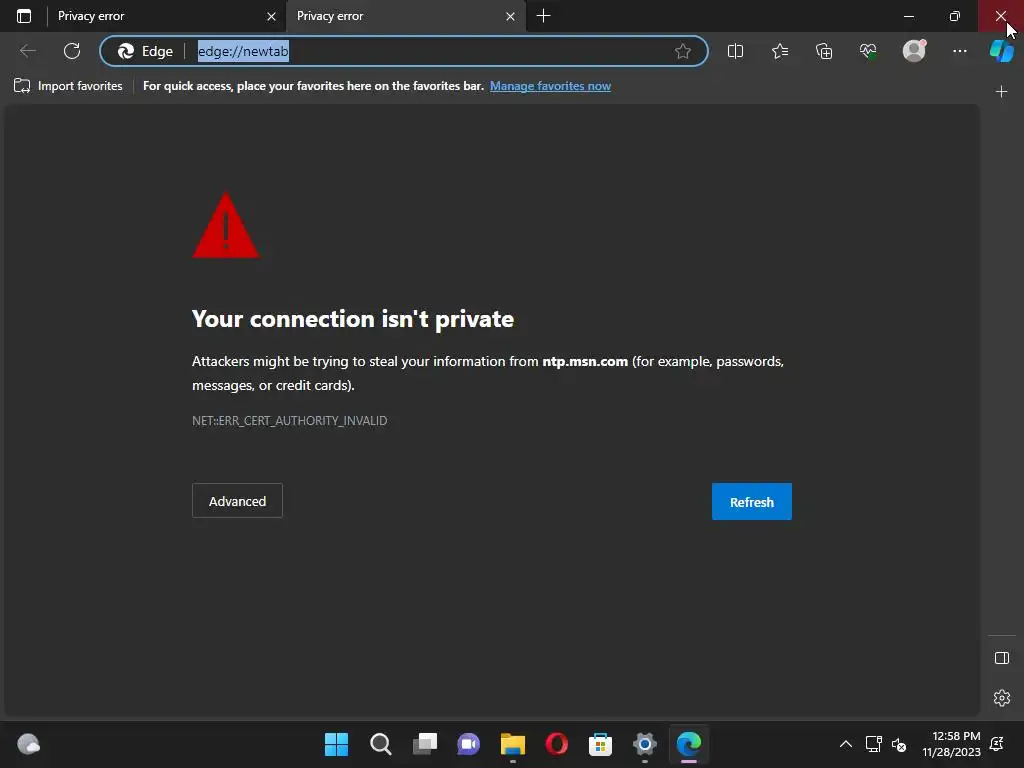The height and width of the screenshot is (768, 1024).
Task: Switch to the first Privacy error tab
Action: [x=155, y=16]
